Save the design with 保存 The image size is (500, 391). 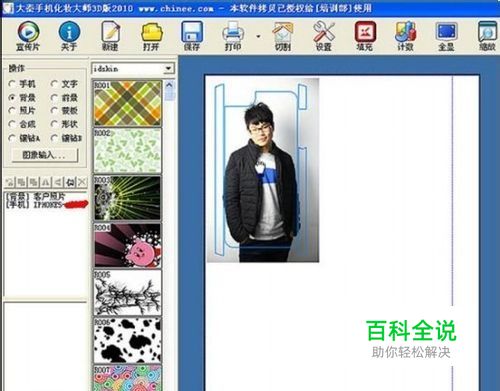(x=192, y=36)
